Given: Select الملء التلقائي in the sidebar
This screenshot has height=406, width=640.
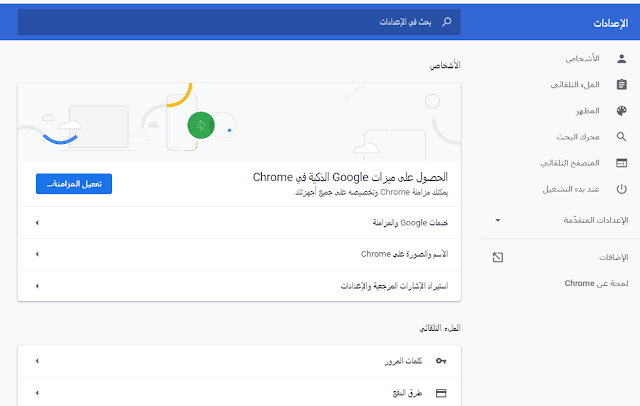Looking at the screenshot, I should [x=575, y=84].
